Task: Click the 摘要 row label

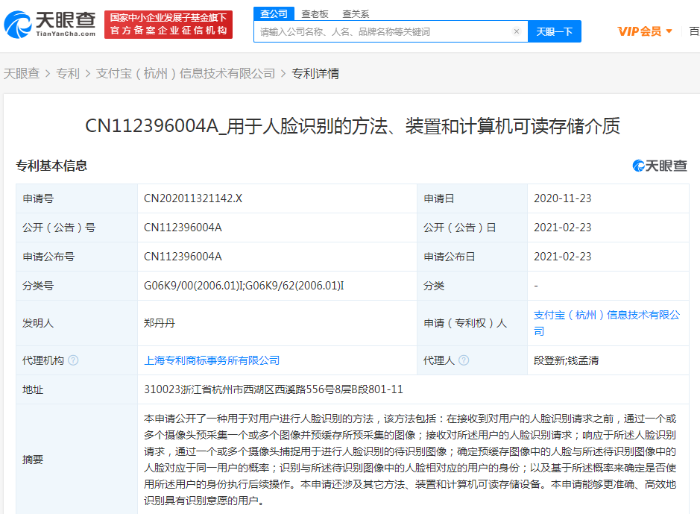Action: [x=33, y=460]
